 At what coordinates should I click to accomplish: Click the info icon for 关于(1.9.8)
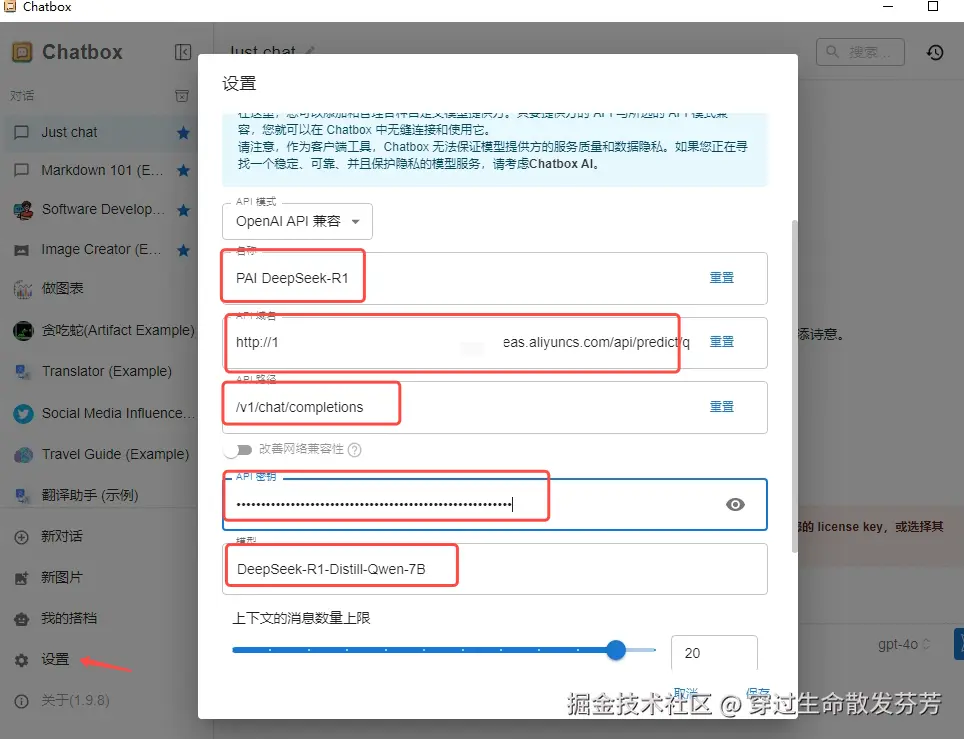coord(22,701)
